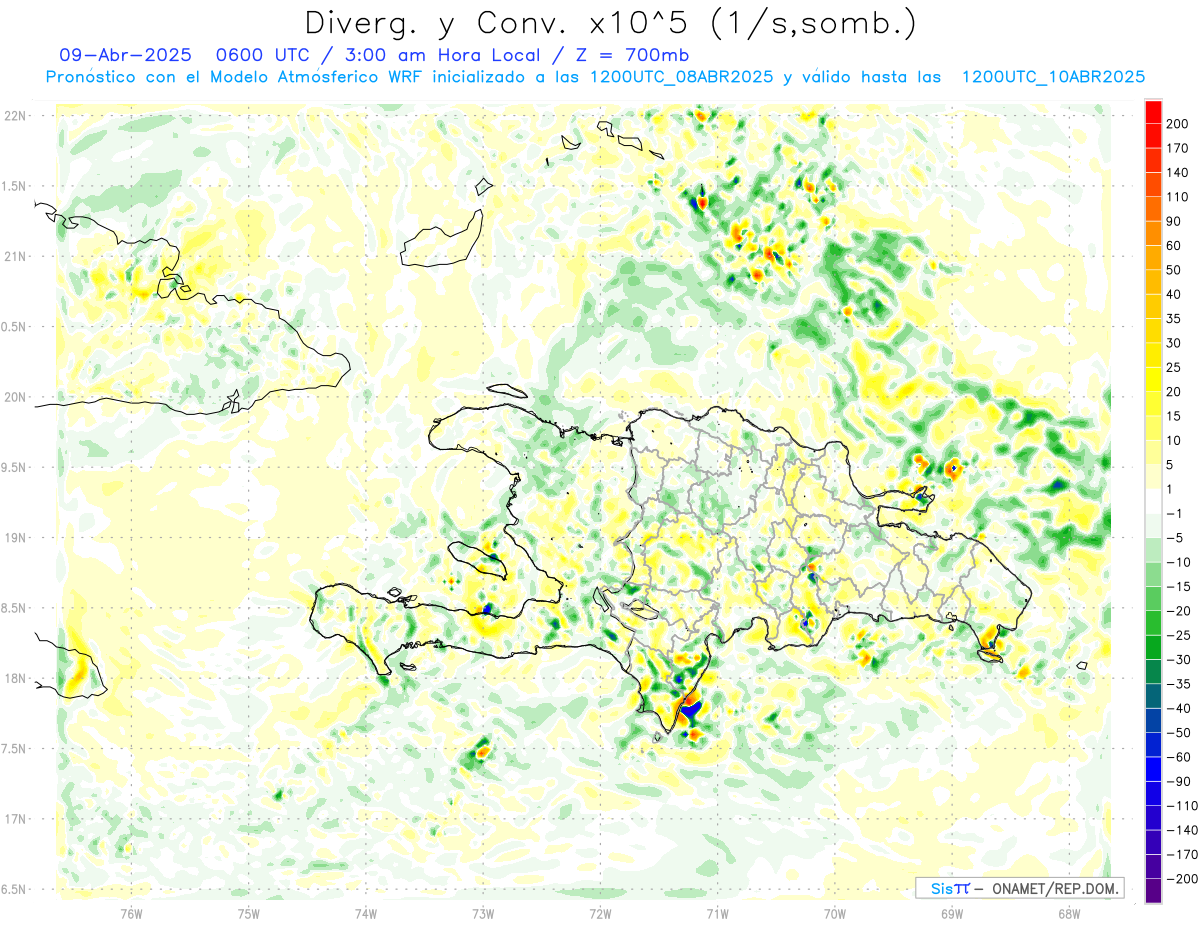Screen dimensions: 1200x927
Task: Click the colorbar segment between -60 and -90
Action: pos(1154,769)
